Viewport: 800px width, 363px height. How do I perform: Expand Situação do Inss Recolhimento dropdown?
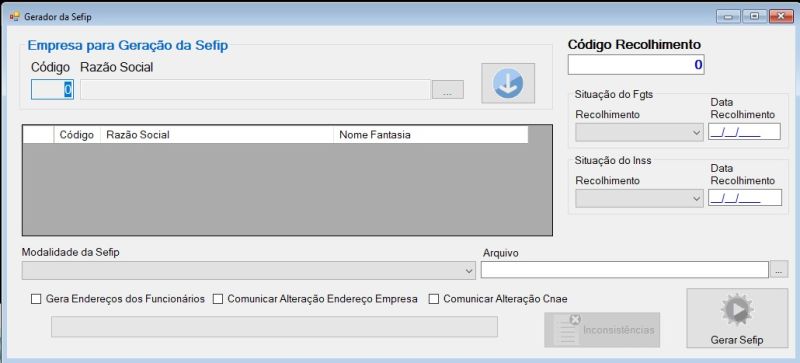tap(639, 199)
